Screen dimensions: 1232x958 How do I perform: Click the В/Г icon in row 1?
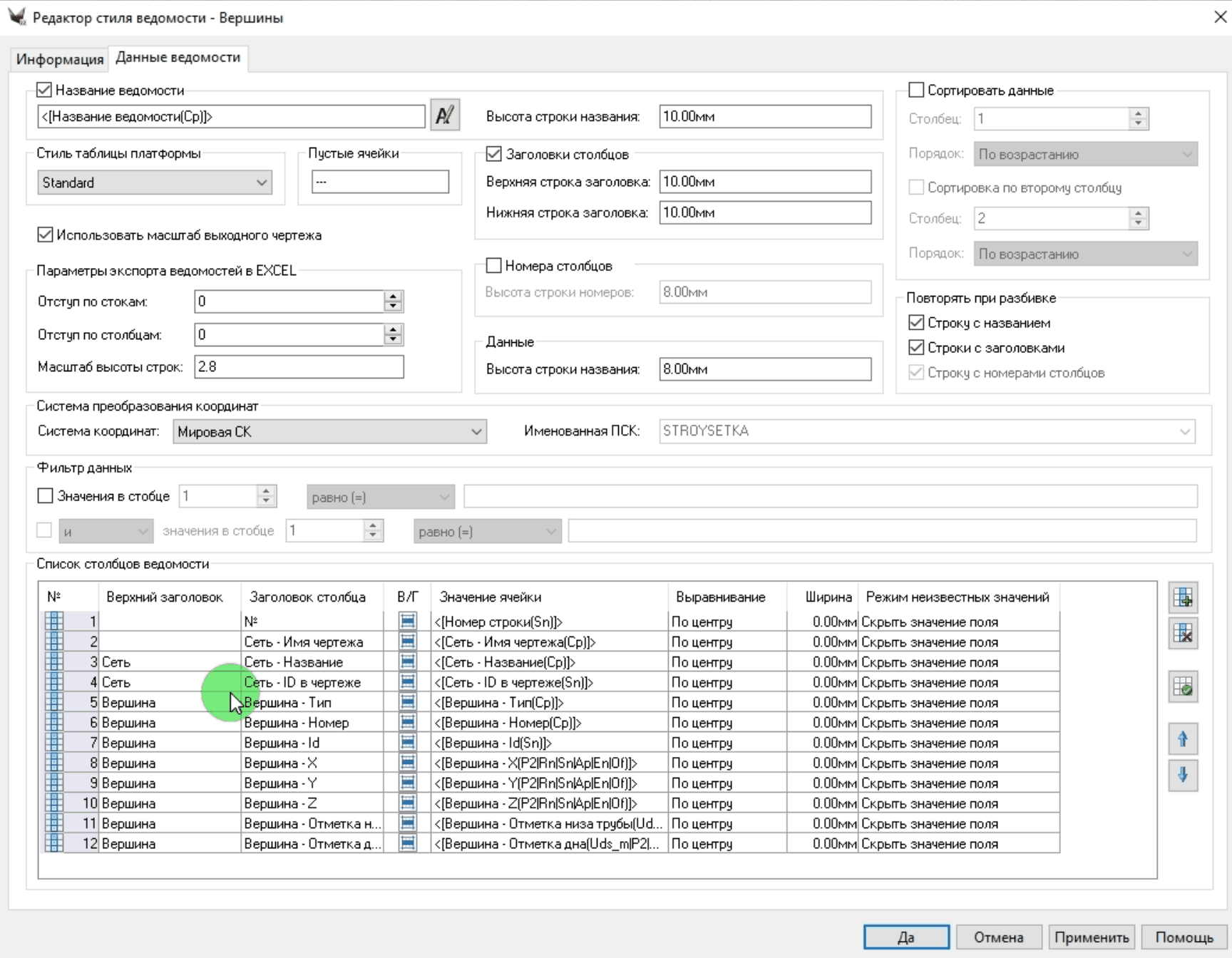tap(407, 622)
